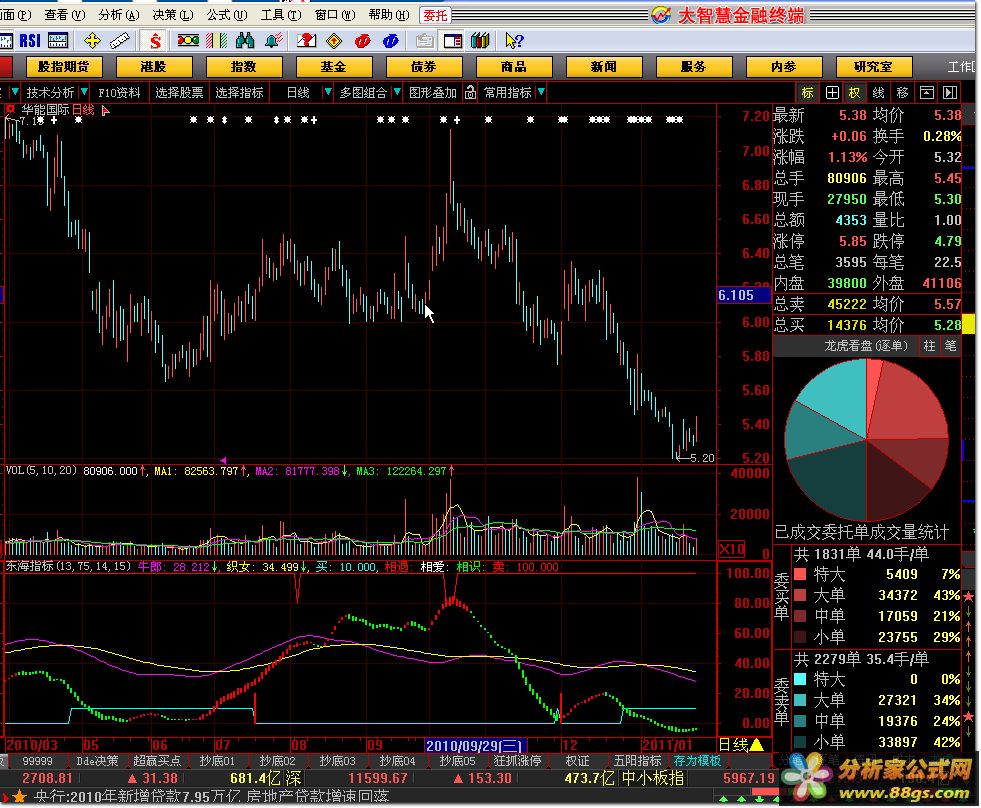Screen dimensions: 981x808
Task: Click the collapse panel up-arrow icon
Action: (927, 93)
